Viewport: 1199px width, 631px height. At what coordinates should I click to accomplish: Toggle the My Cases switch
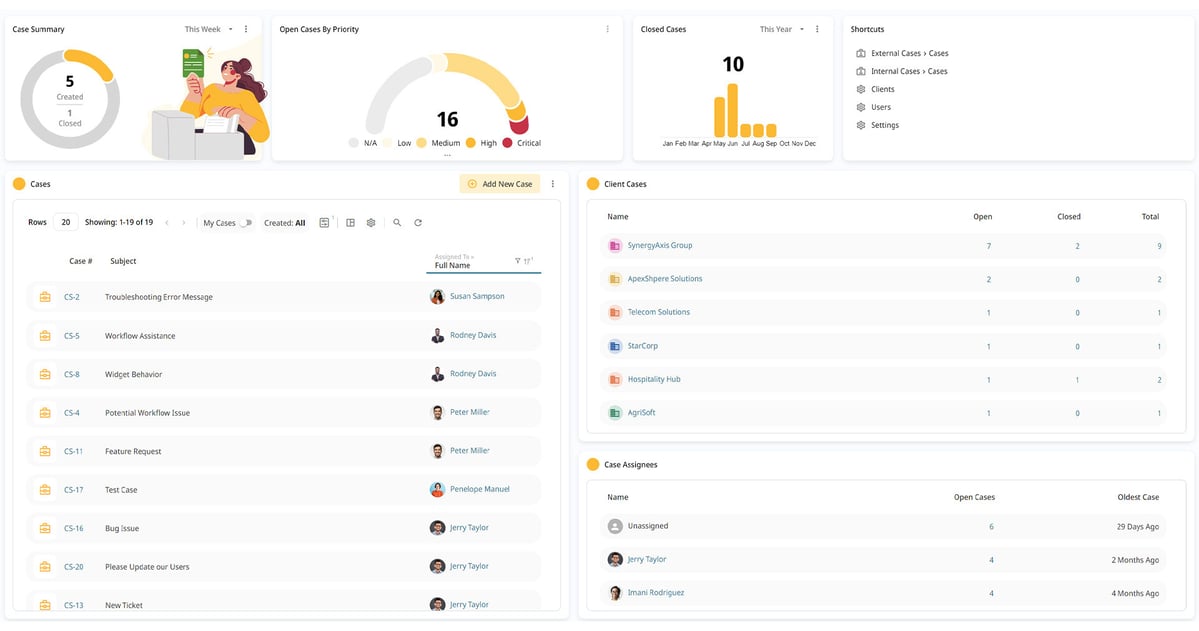pyautogui.click(x=245, y=223)
